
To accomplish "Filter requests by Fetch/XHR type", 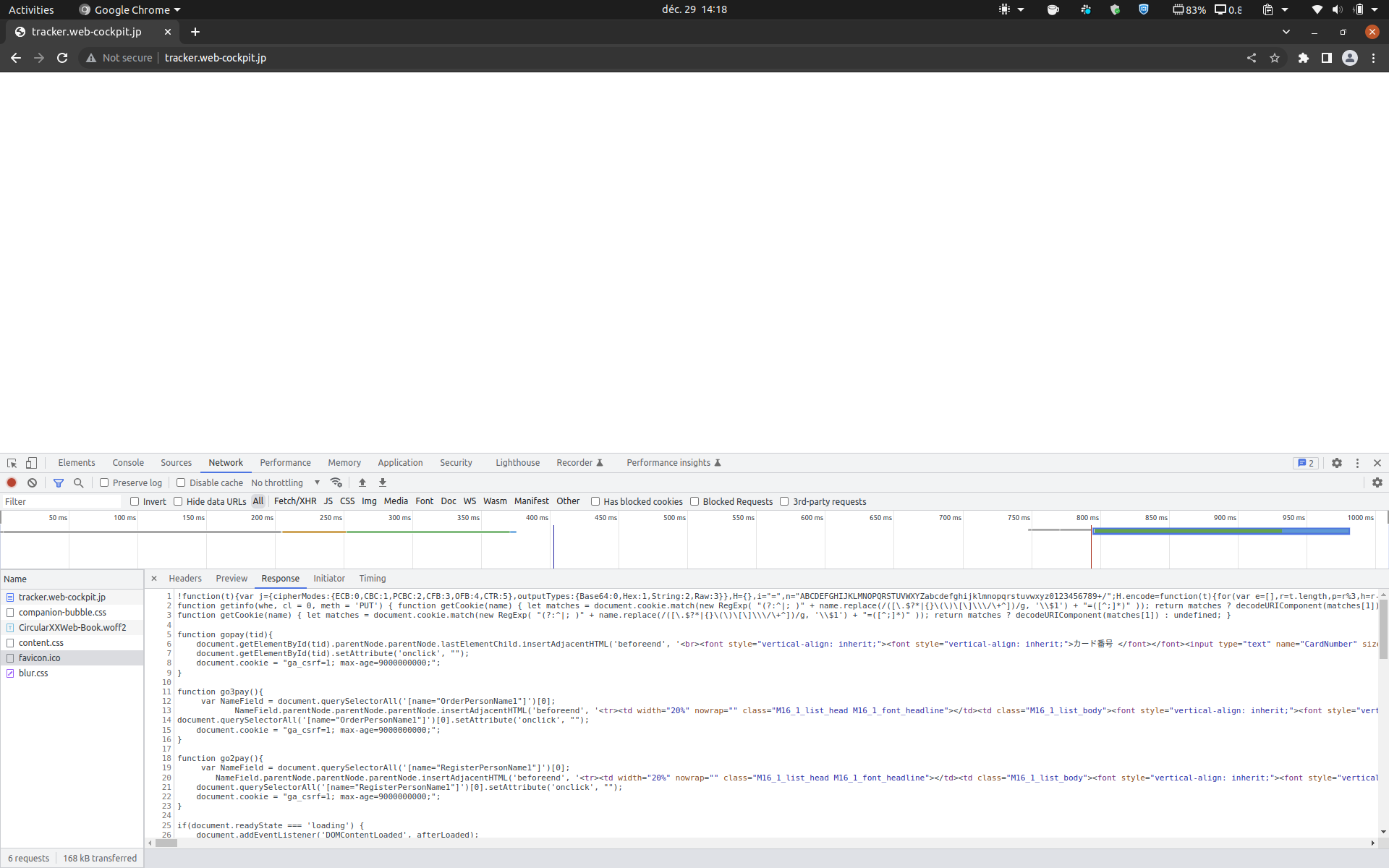I will click(295, 501).
